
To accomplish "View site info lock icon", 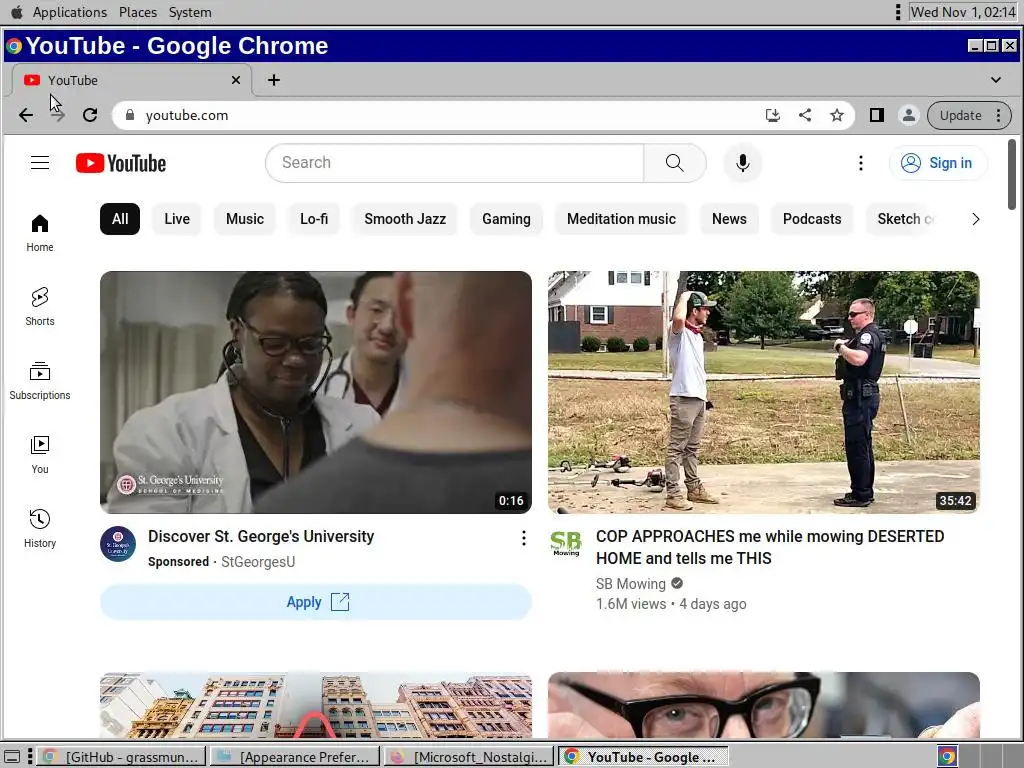I will (130, 115).
